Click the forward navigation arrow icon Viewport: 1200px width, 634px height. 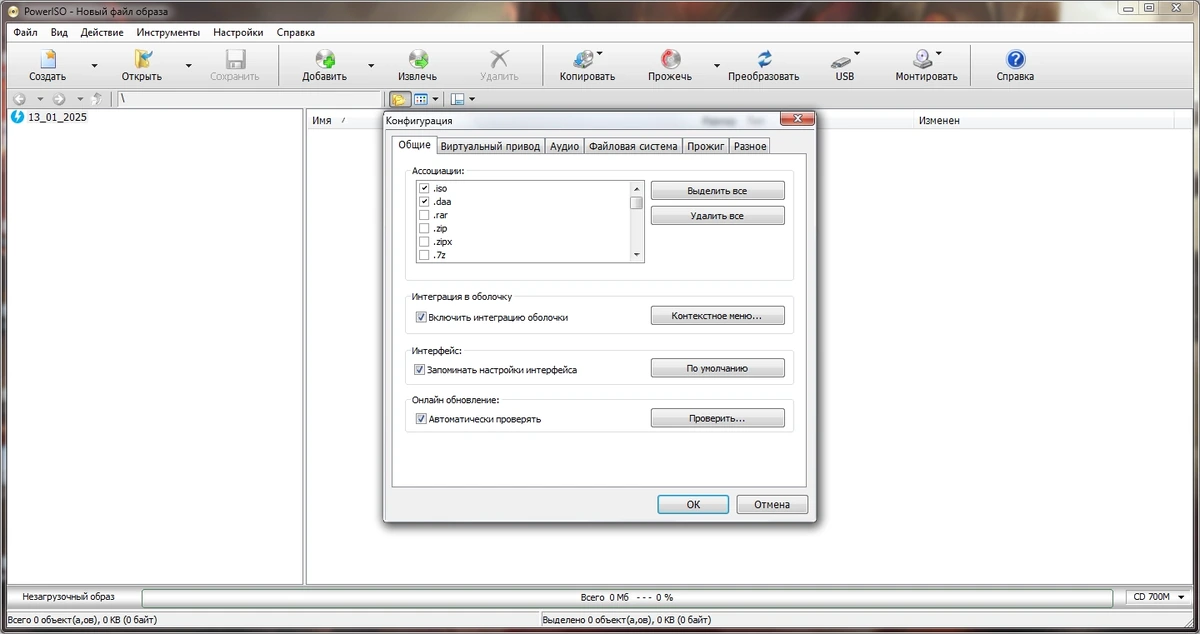tap(59, 99)
